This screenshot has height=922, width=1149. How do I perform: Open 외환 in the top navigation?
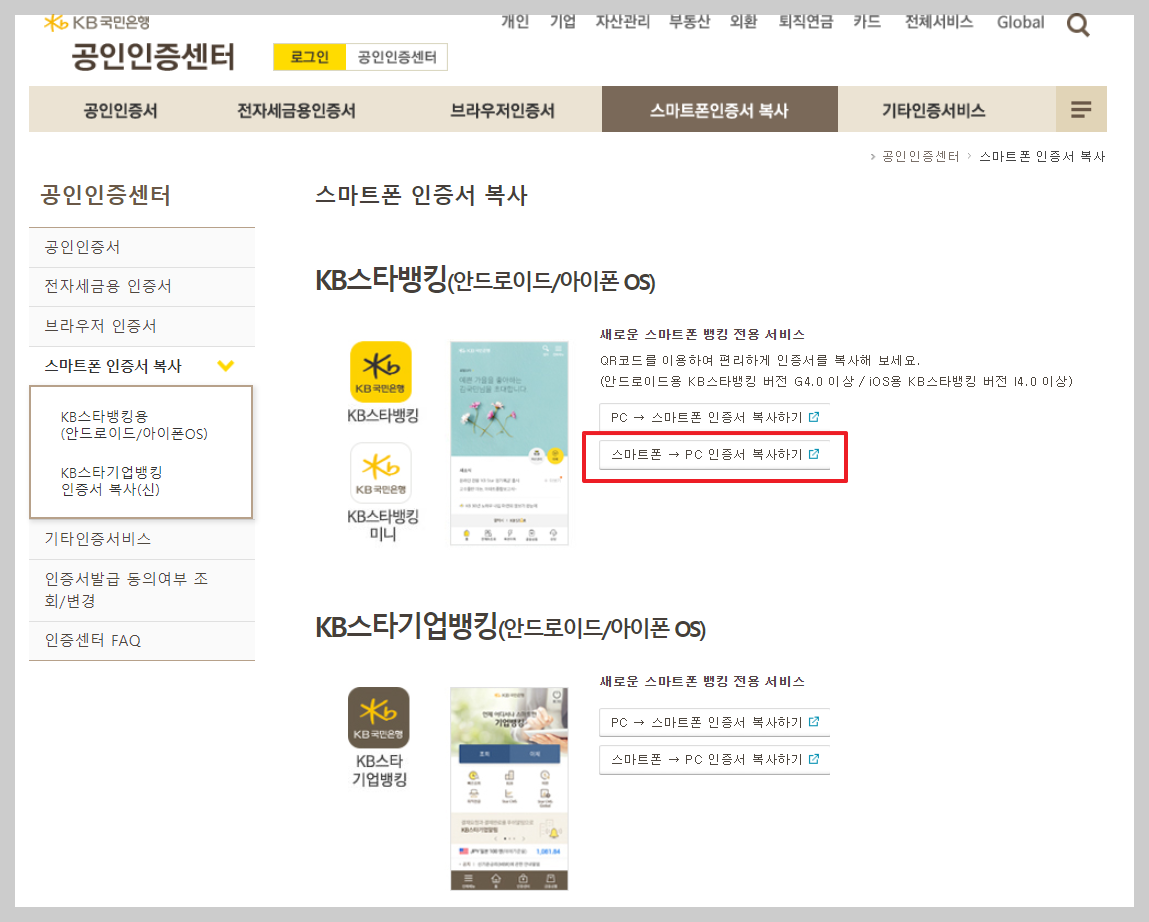coord(743,22)
